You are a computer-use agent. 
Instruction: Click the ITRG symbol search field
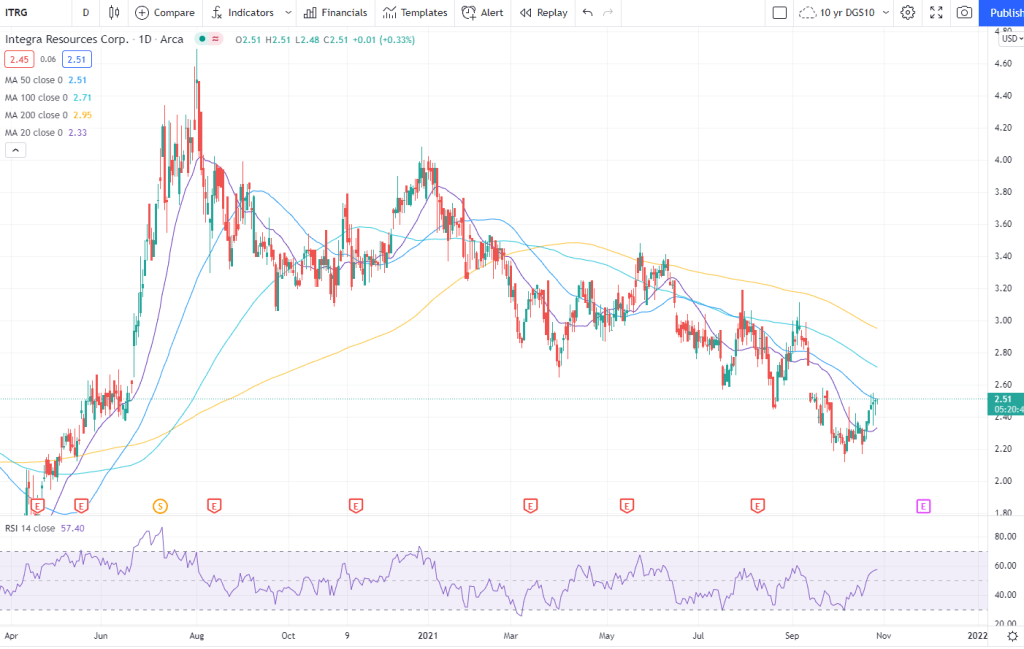30,13
